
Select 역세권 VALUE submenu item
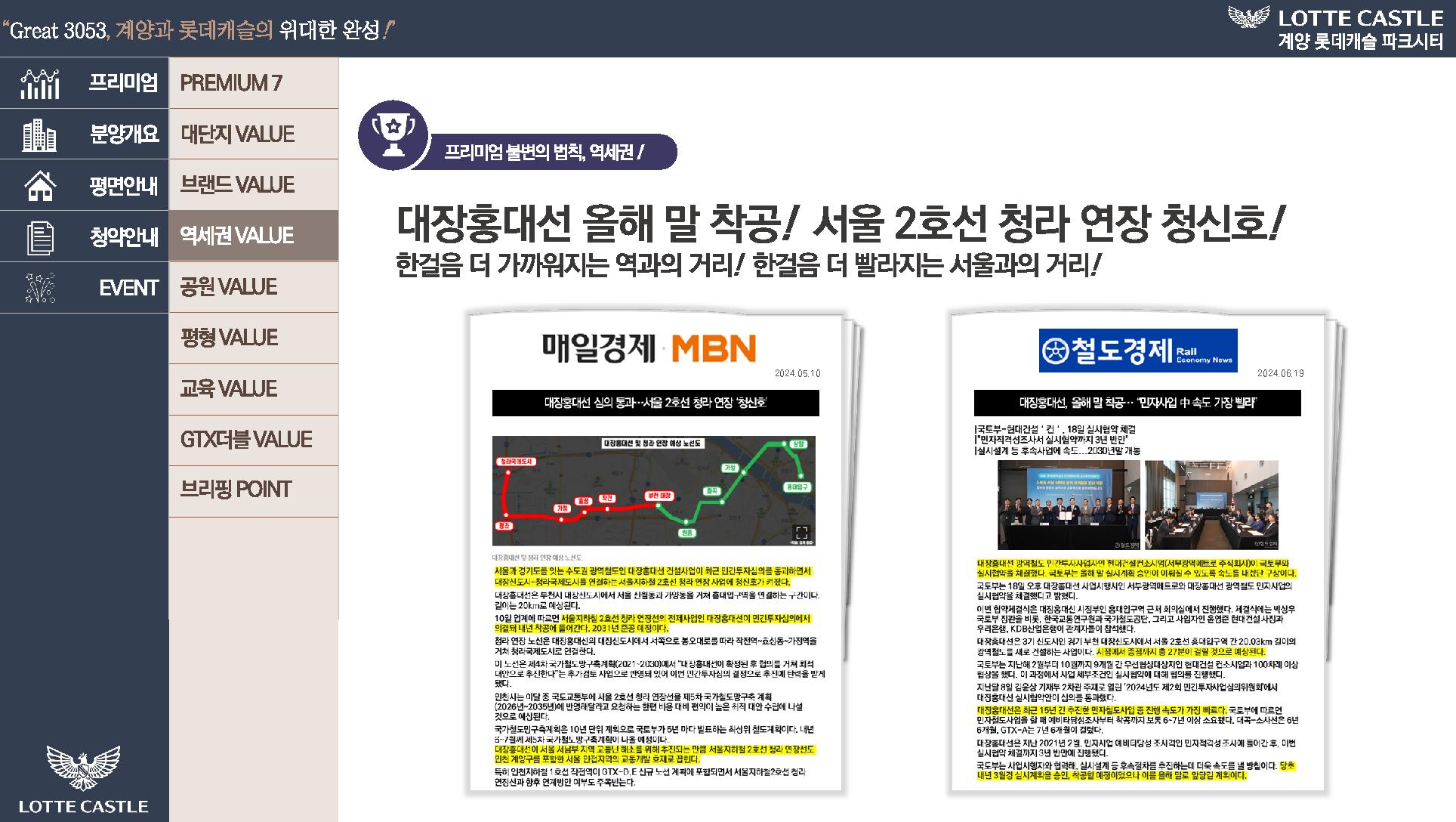pos(254,236)
